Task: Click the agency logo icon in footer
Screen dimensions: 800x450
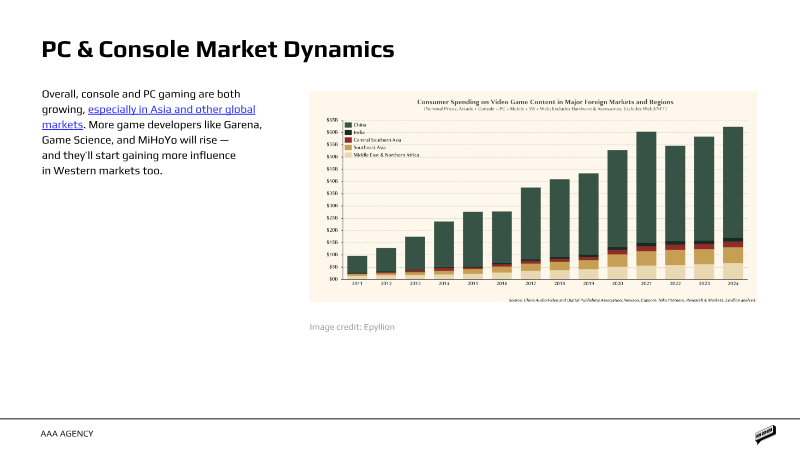Action: pyautogui.click(x=765, y=435)
